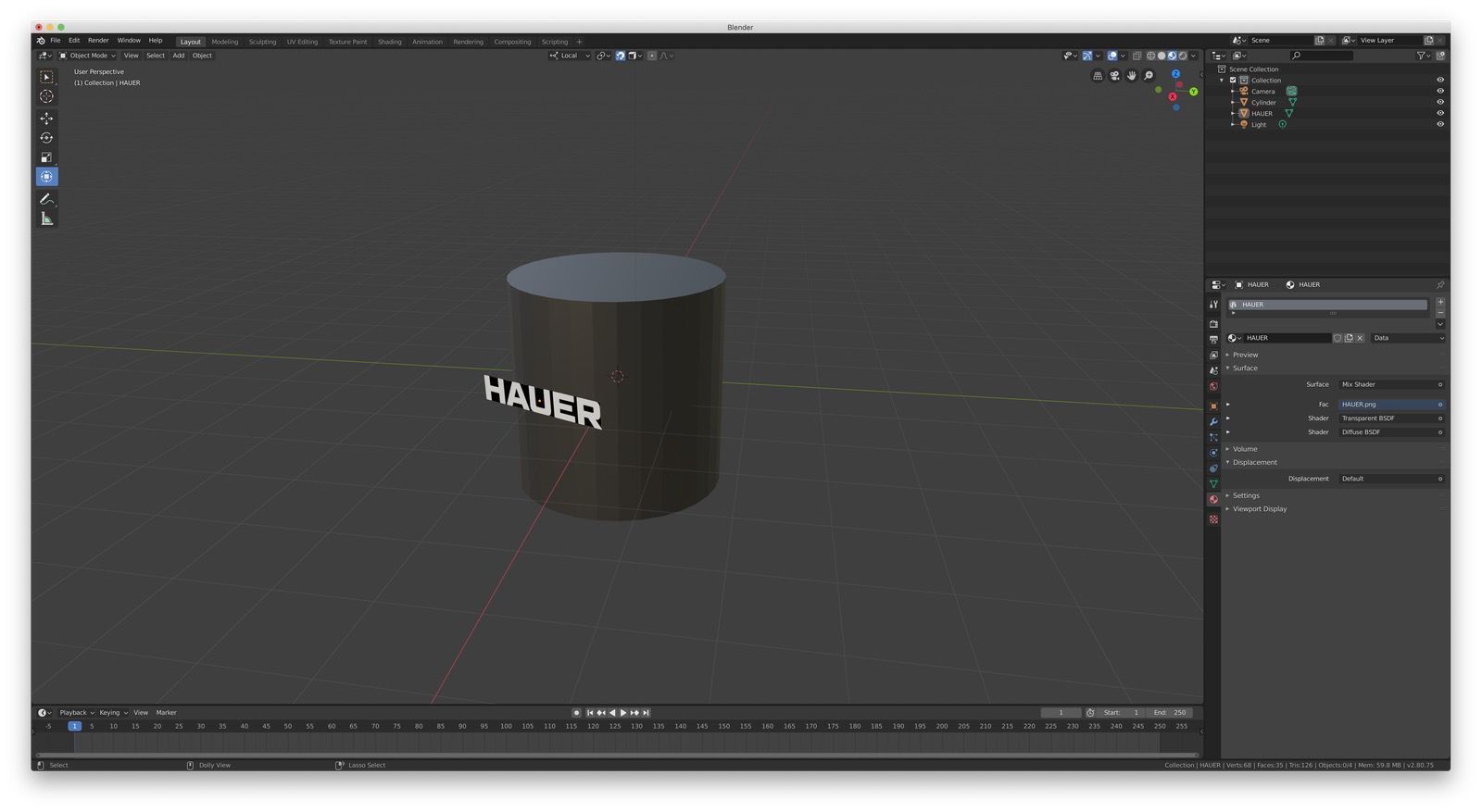
Task: Uncheck the Collection exclude checkbox
Action: tap(1233, 81)
